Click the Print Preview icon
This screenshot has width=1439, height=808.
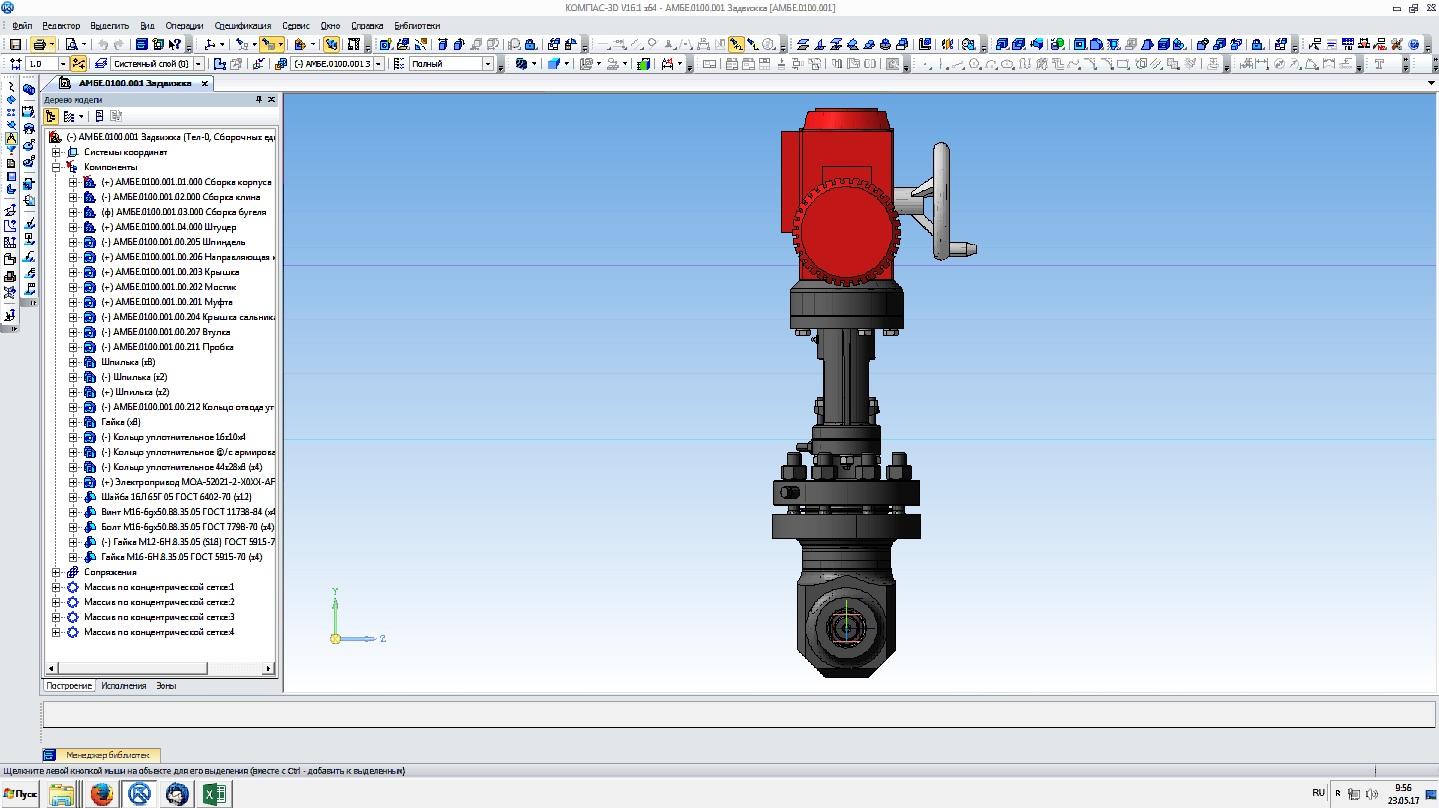[x=71, y=44]
